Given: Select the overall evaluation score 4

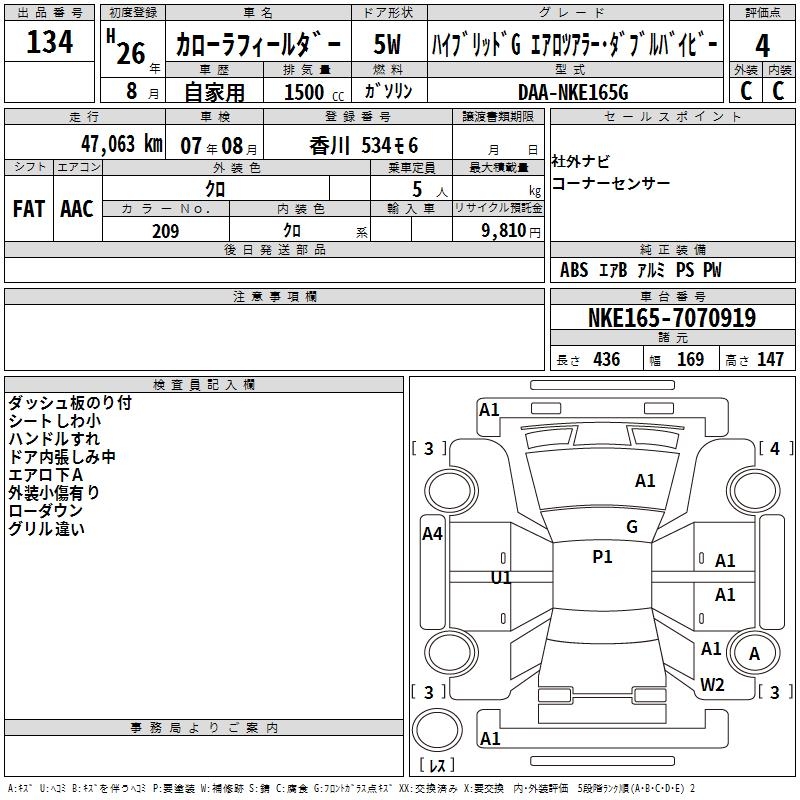Looking at the screenshot, I should (x=762, y=45).
